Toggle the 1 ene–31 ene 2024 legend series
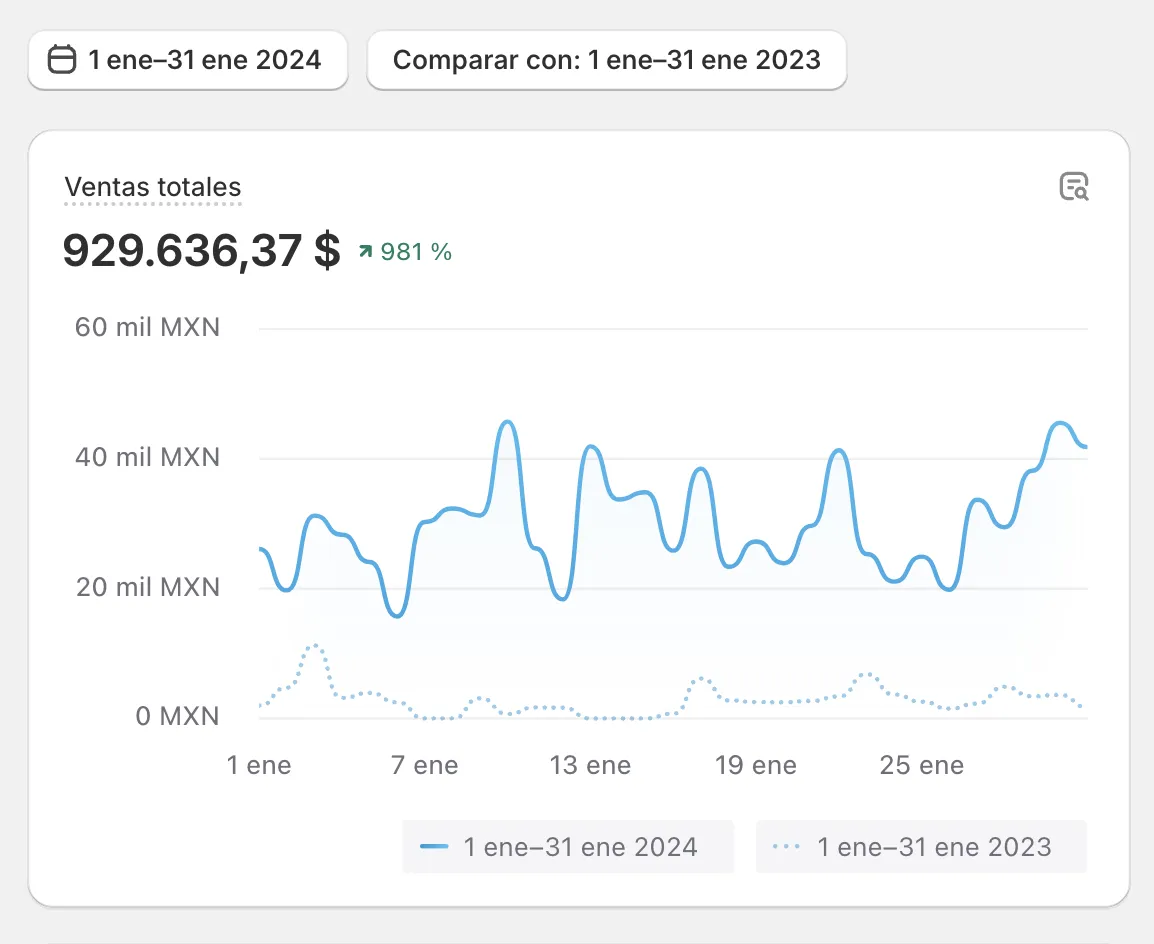This screenshot has width=1154, height=944. coord(568,847)
